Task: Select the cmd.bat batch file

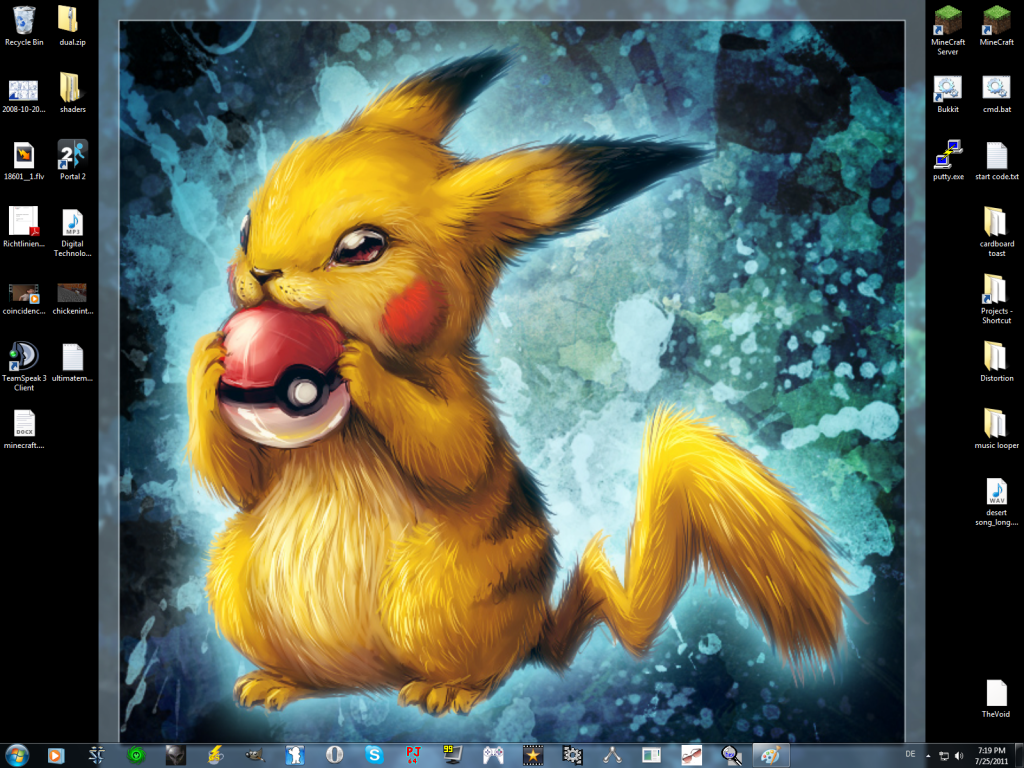Action: click(x=997, y=93)
